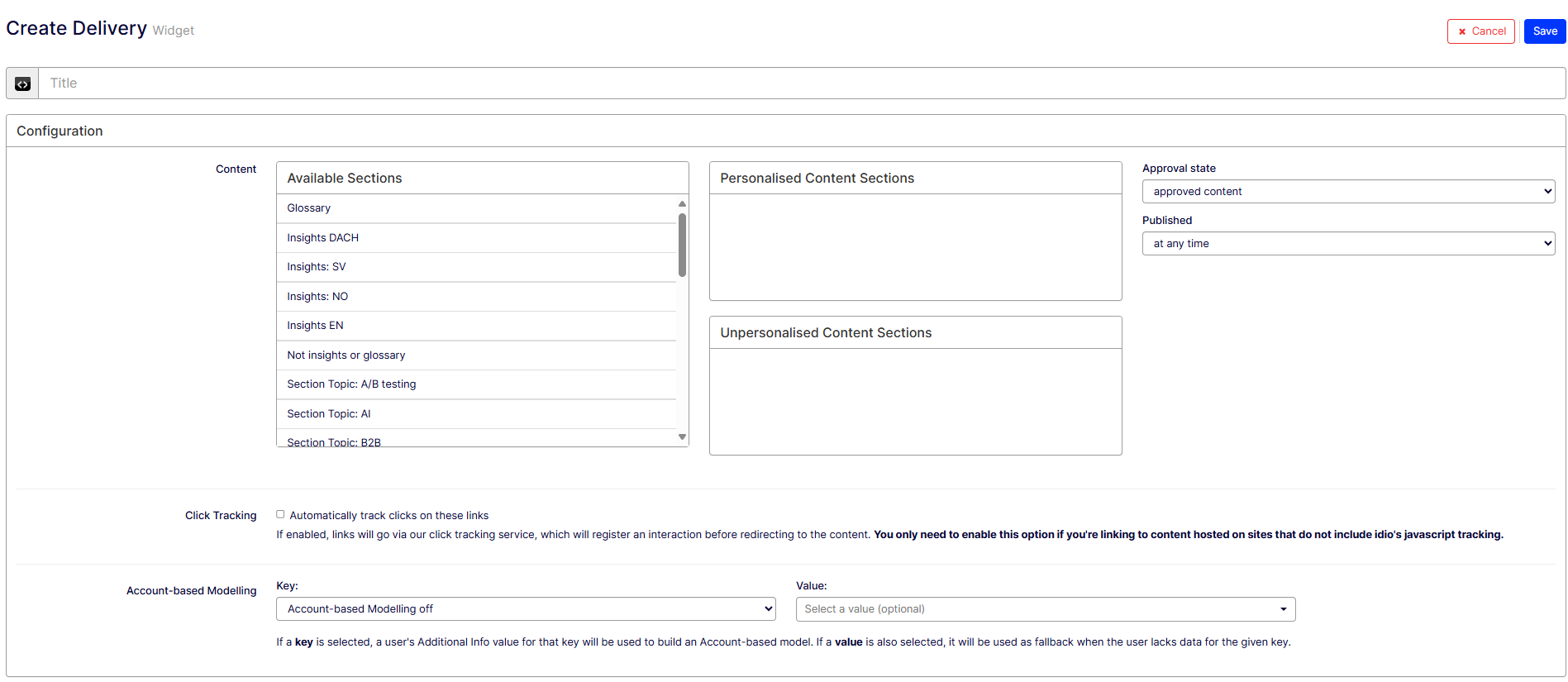The height and width of the screenshot is (682, 1568).
Task: Select Glossary in Available Sections
Action: click(x=476, y=208)
